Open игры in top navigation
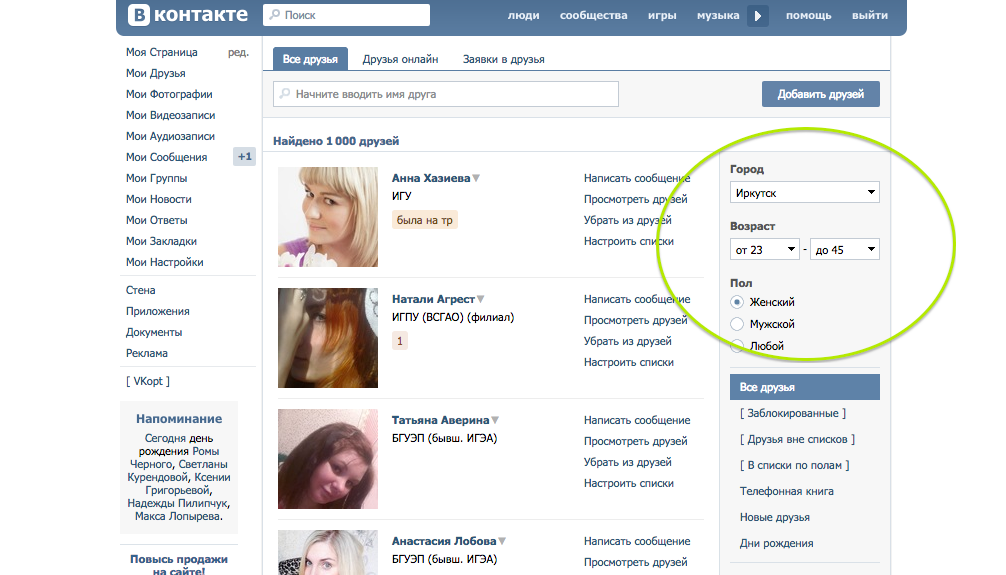The width and height of the screenshot is (1006, 575). click(x=662, y=15)
